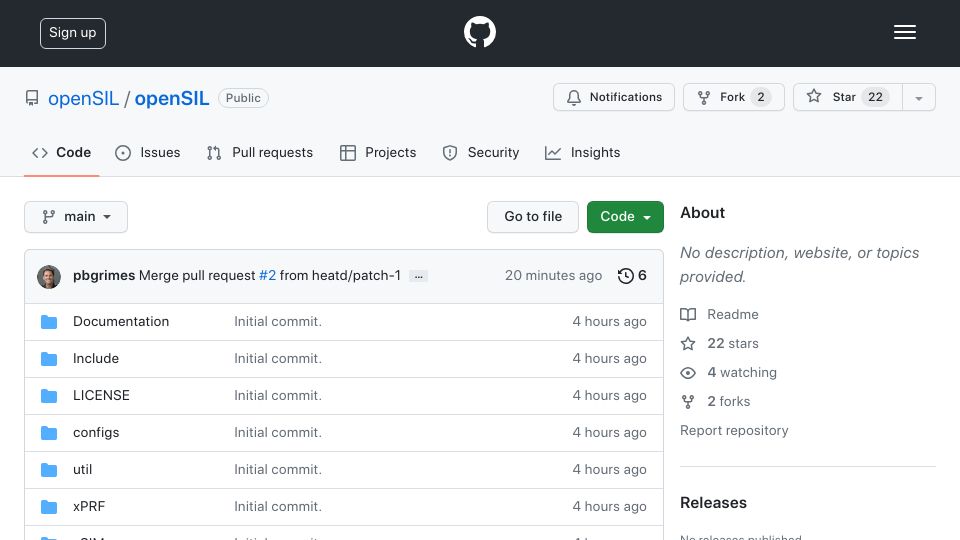The image size is (960, 540).
Task: Open commit history clock icon
Action: [625, 276]
